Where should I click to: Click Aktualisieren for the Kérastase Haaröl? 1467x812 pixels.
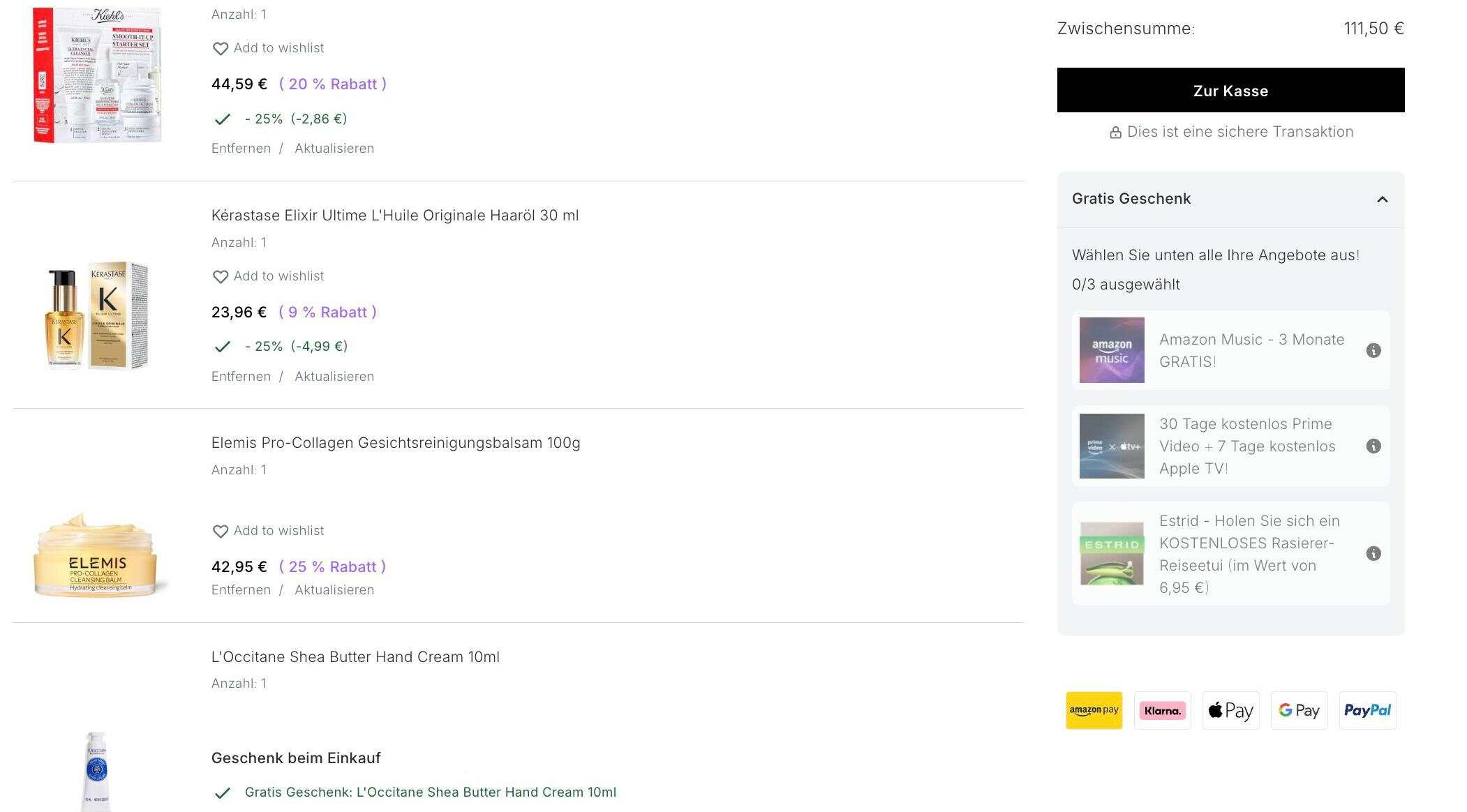click(x=334, y=376)
